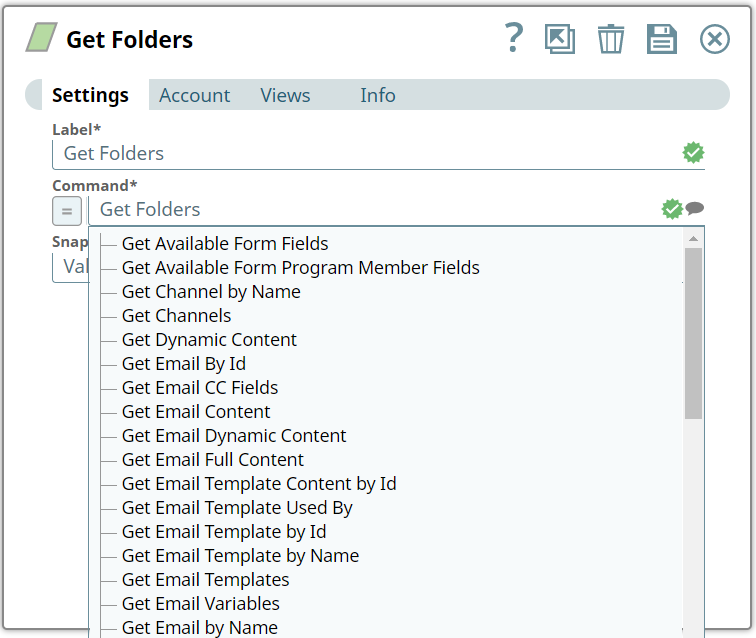This screenshot has height=638, width=756.
Task: Click the dropdown list scroll up arrow
Action: click(x=693, y=239)
